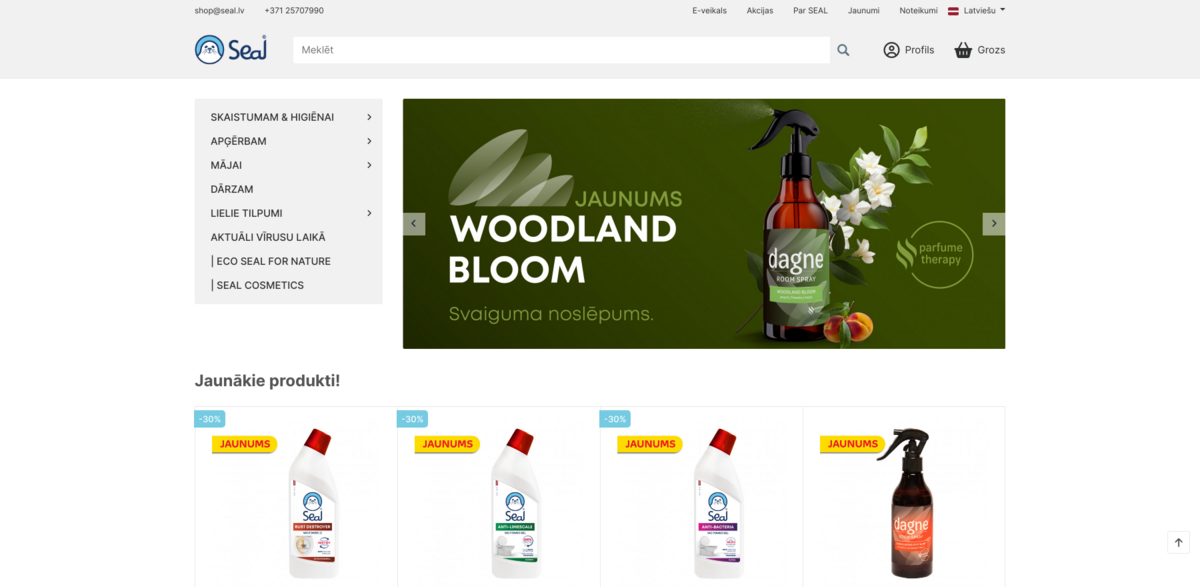
Task: Open the Akcijas menu item
Action: [759, 11]
